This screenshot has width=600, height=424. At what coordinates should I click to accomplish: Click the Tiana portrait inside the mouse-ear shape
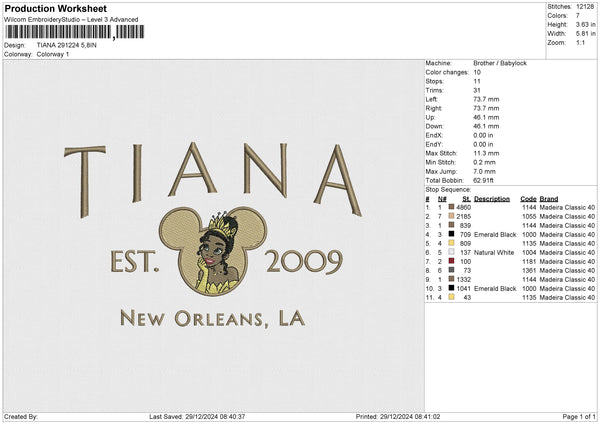point(217,255)
